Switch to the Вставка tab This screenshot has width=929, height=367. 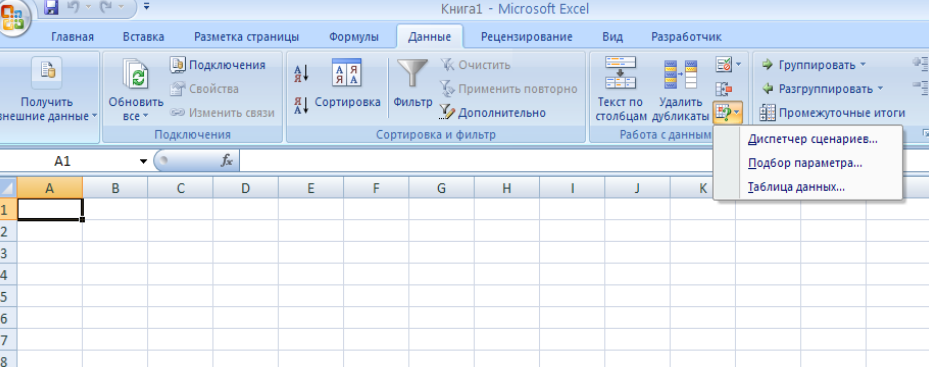tap(143, 37)
